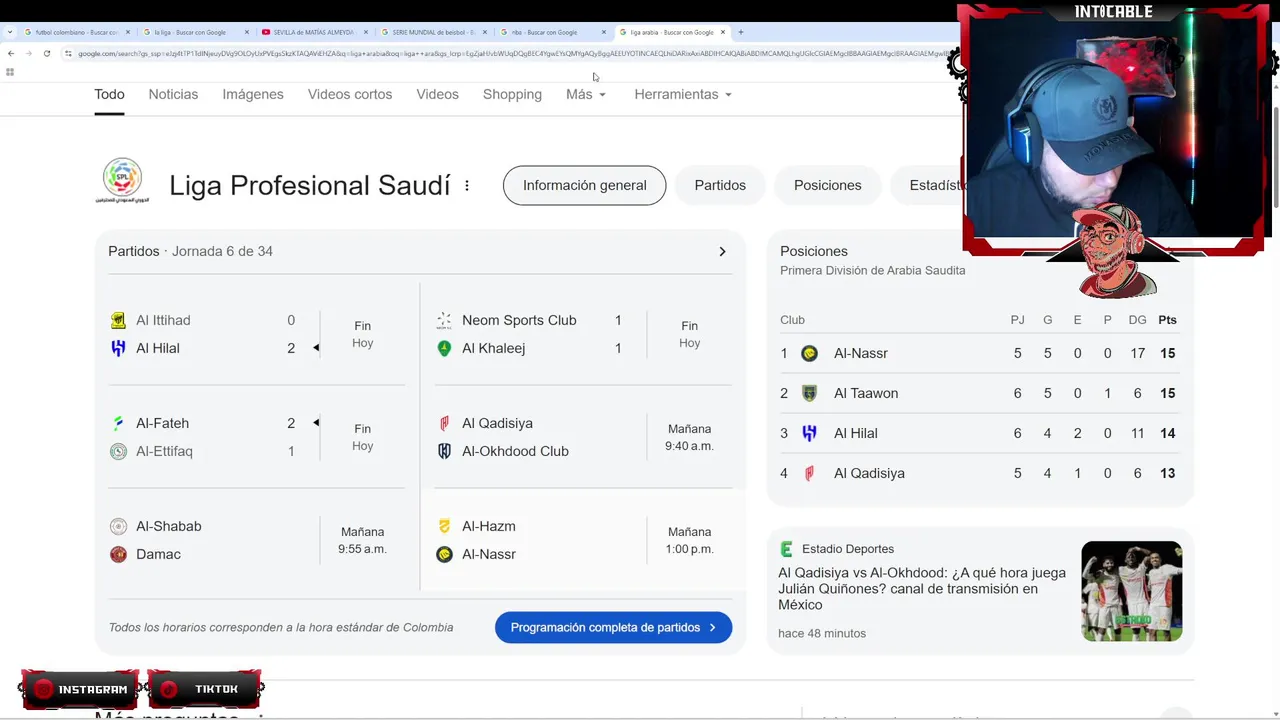Viewport: 1280px width, 720px height.
Task: Reload the current page
Action: [46, 53]
